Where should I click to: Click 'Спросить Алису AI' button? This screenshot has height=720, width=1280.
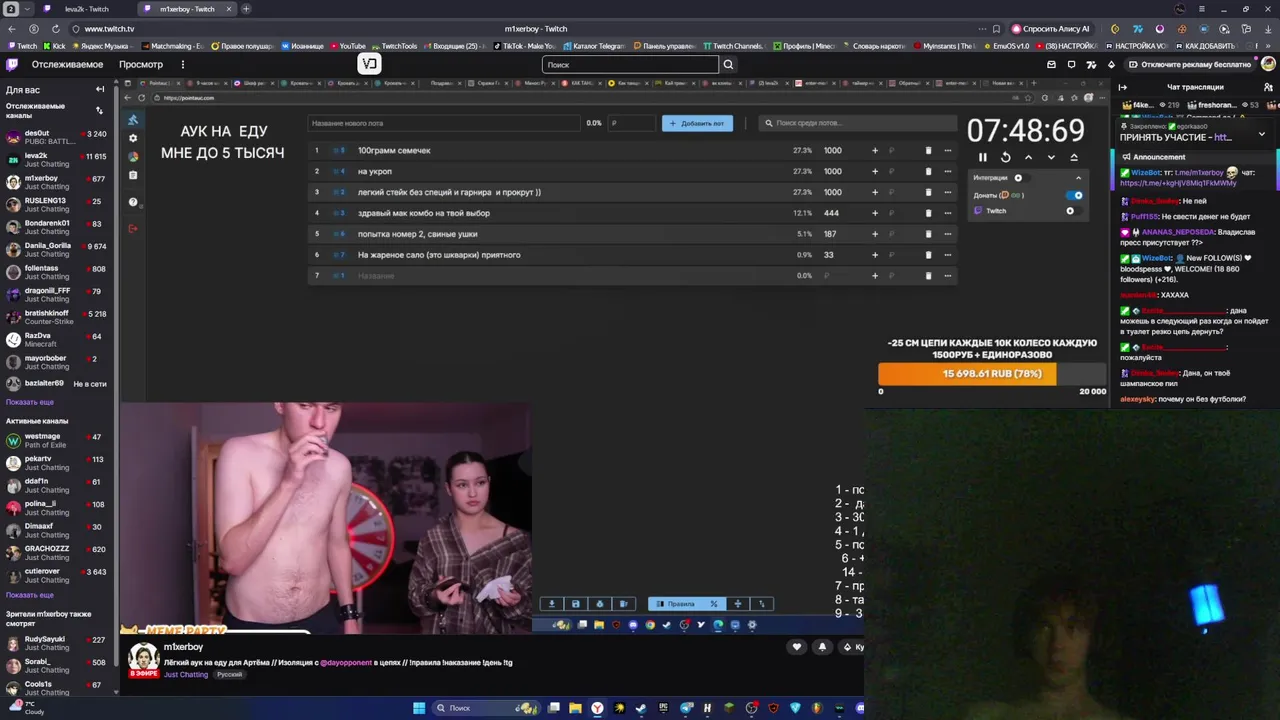(x=1050, y=29)
